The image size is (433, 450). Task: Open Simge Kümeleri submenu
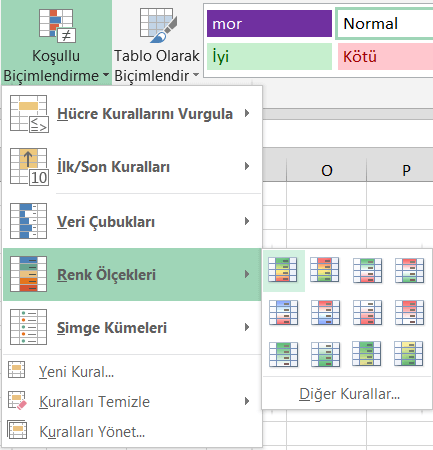(132, 327)
